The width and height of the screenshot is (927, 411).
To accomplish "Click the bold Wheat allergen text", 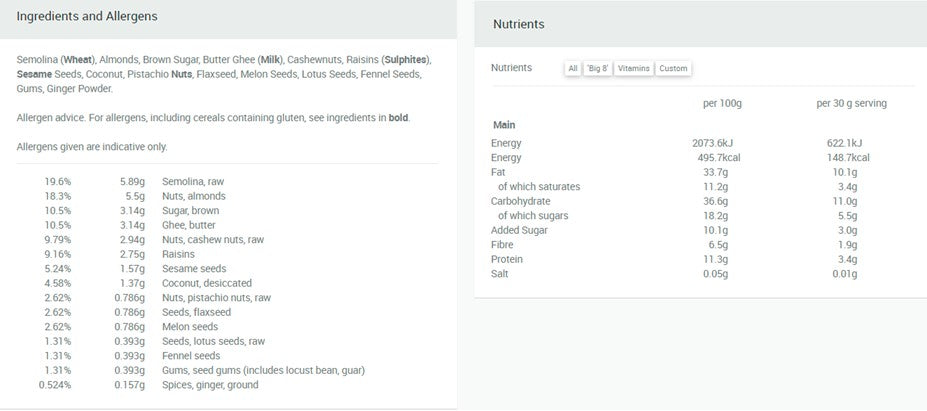I will click(x=79, y=60).
